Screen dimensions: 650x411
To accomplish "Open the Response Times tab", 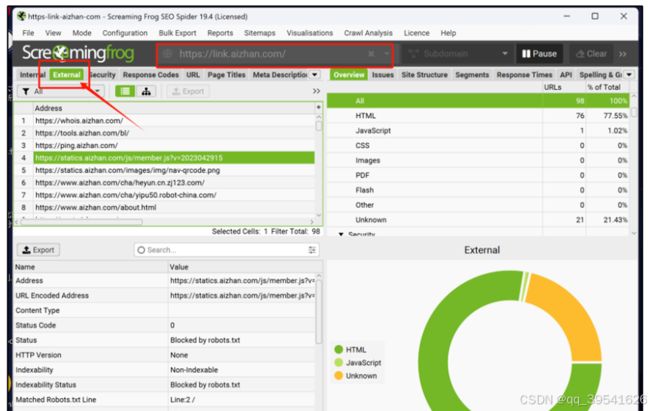I will 524,75.
